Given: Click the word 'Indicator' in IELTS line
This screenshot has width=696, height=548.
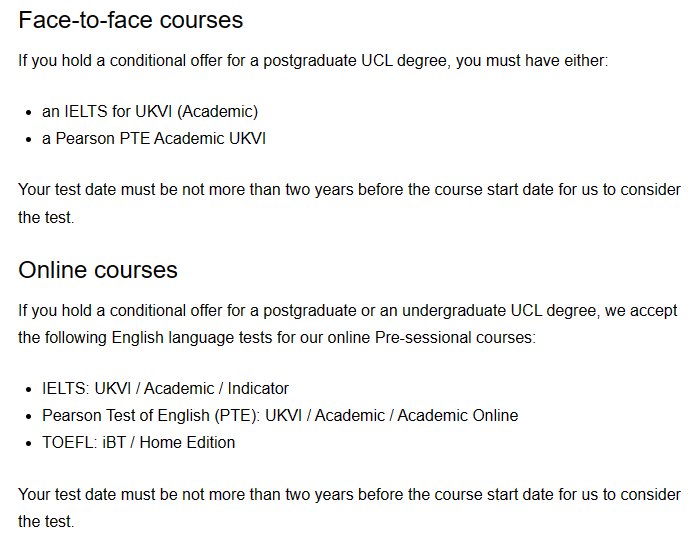Looking at the screenshot, I should click(258, 388).
